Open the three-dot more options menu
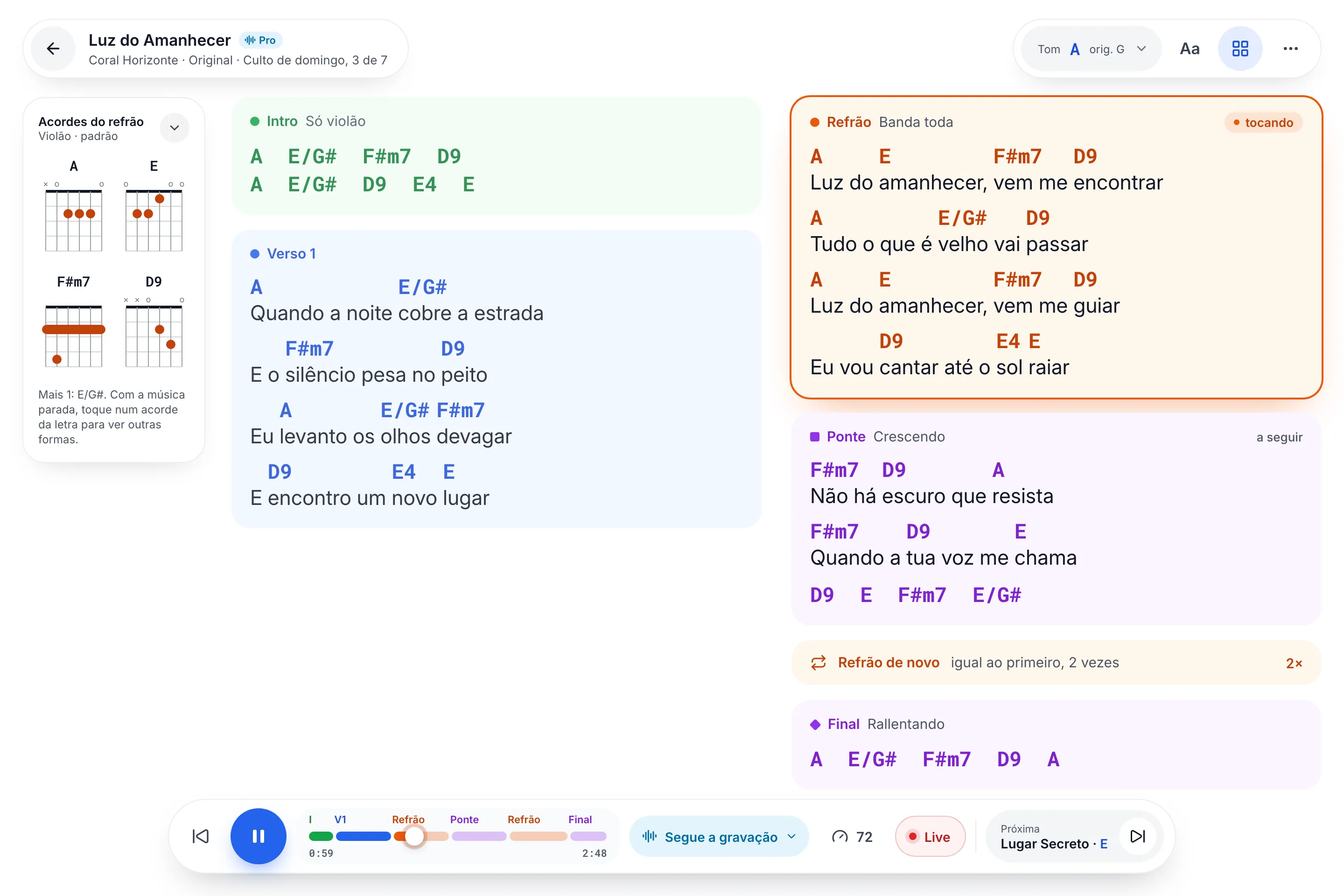Viewport: 1344px width, 896px height. [1290, 49]
